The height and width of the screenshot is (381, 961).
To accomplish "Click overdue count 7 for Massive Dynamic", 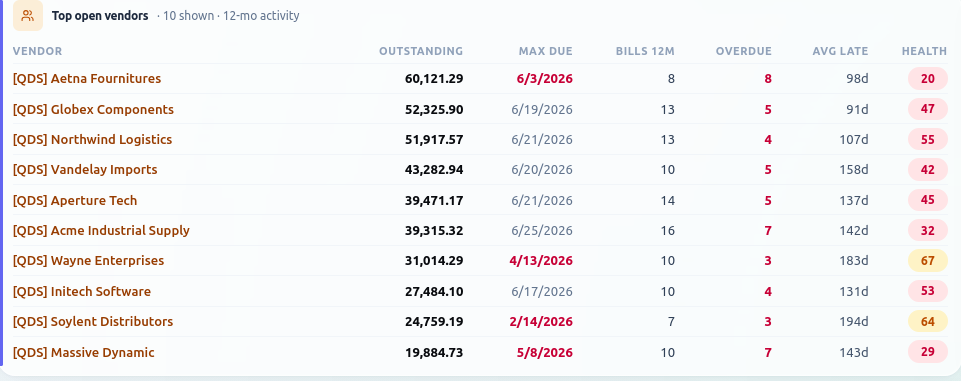I will coord(768,353).
